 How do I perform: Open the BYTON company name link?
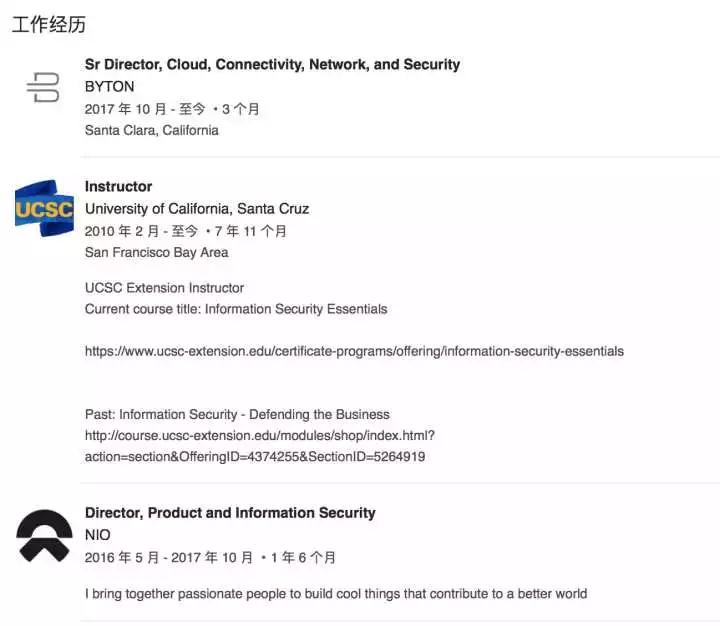coord(110,86)
